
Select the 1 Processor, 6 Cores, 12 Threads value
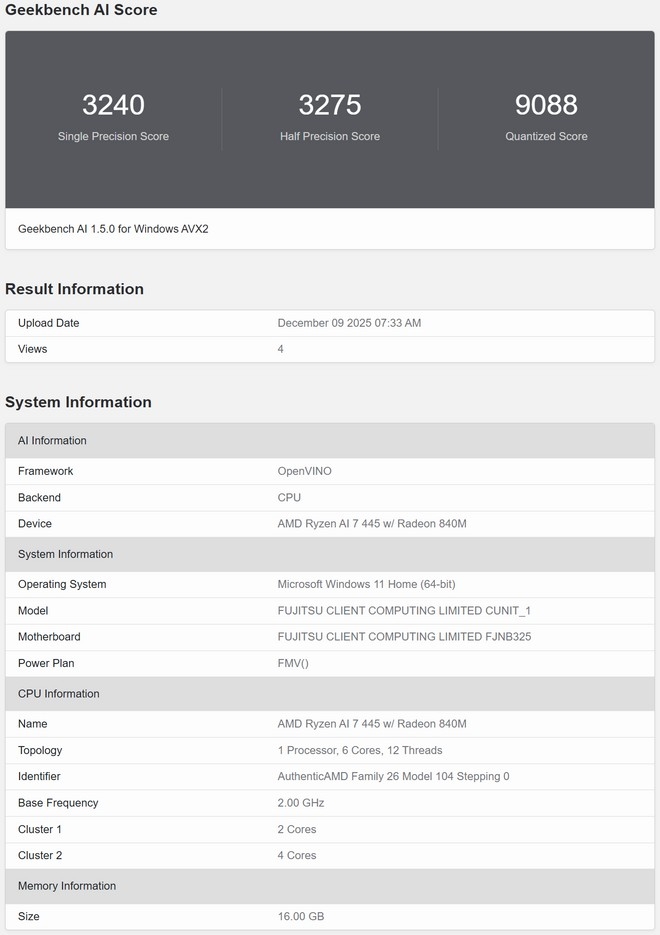[x=360, y=750]
